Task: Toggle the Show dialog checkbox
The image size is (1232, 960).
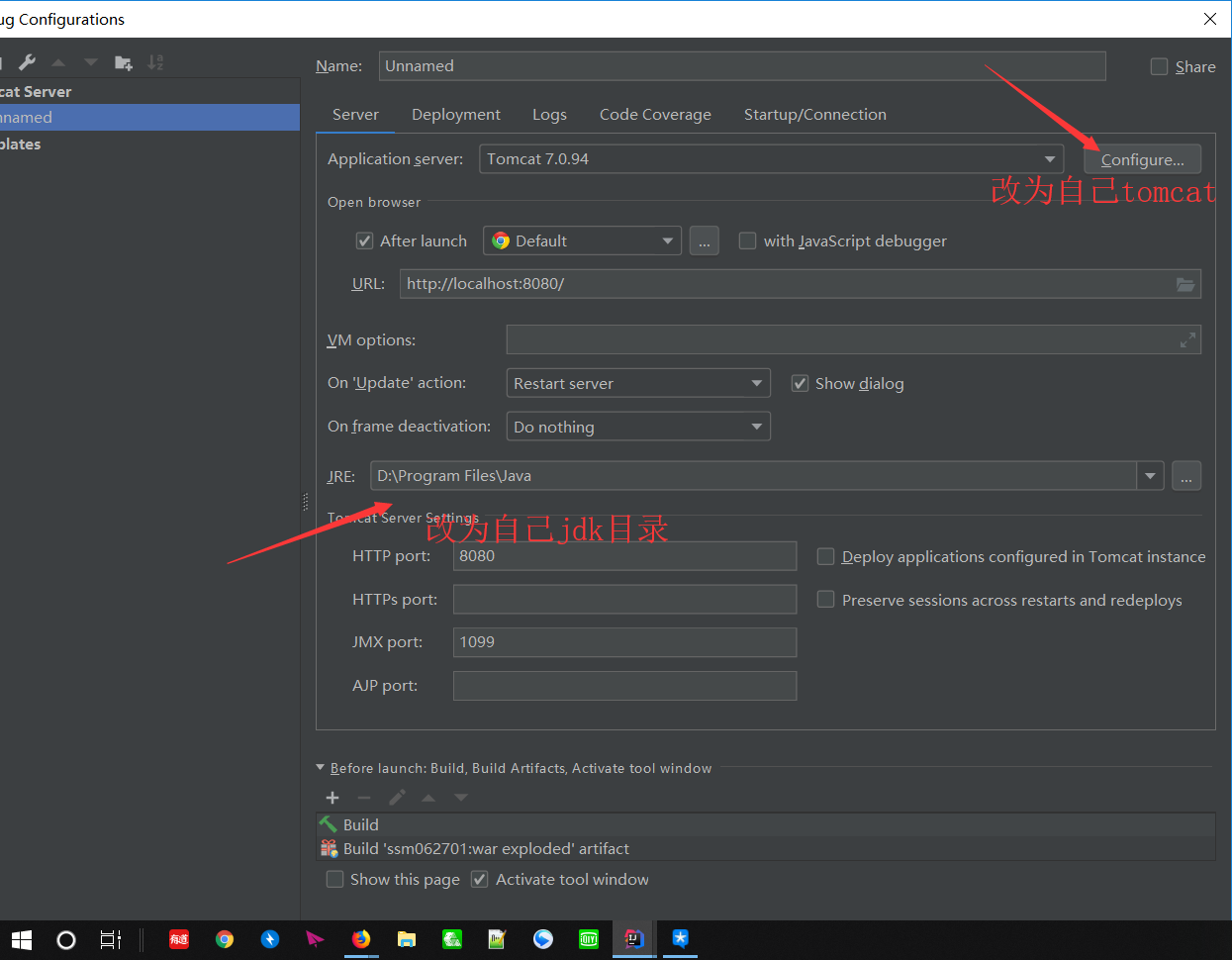Action: [x=800, y=383]
